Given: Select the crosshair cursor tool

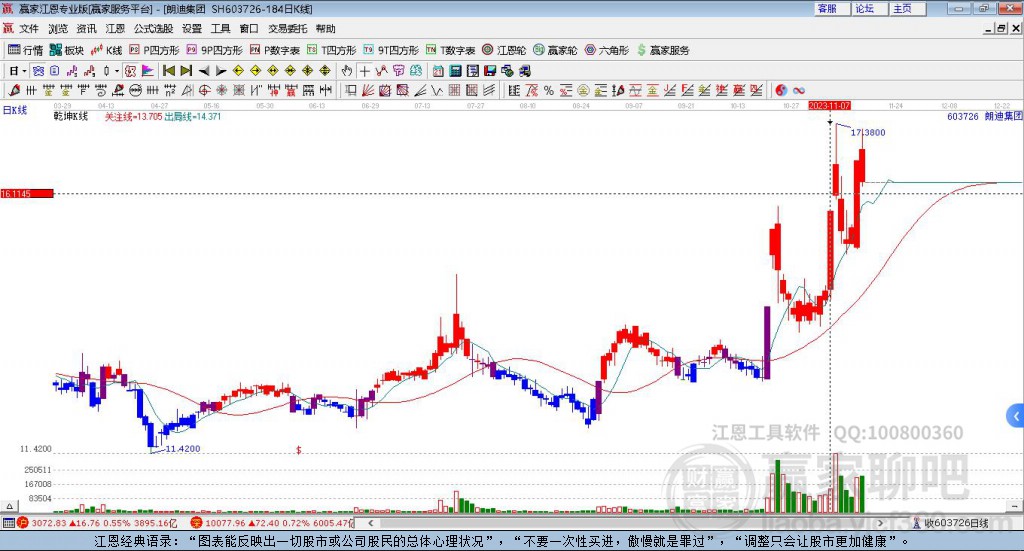Looking at the screenshot, I should [364, 71].
